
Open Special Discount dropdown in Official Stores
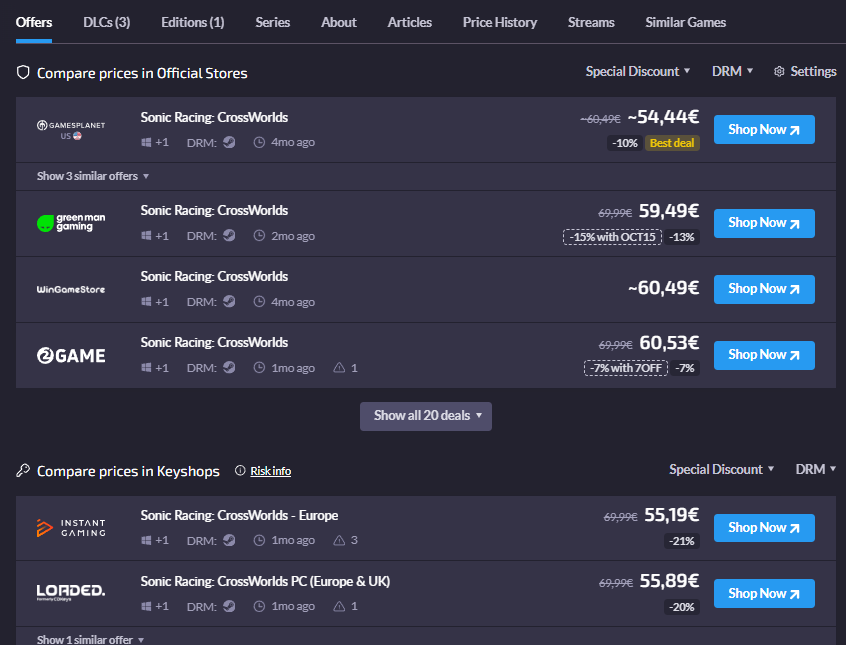click(x=638, y=71)
